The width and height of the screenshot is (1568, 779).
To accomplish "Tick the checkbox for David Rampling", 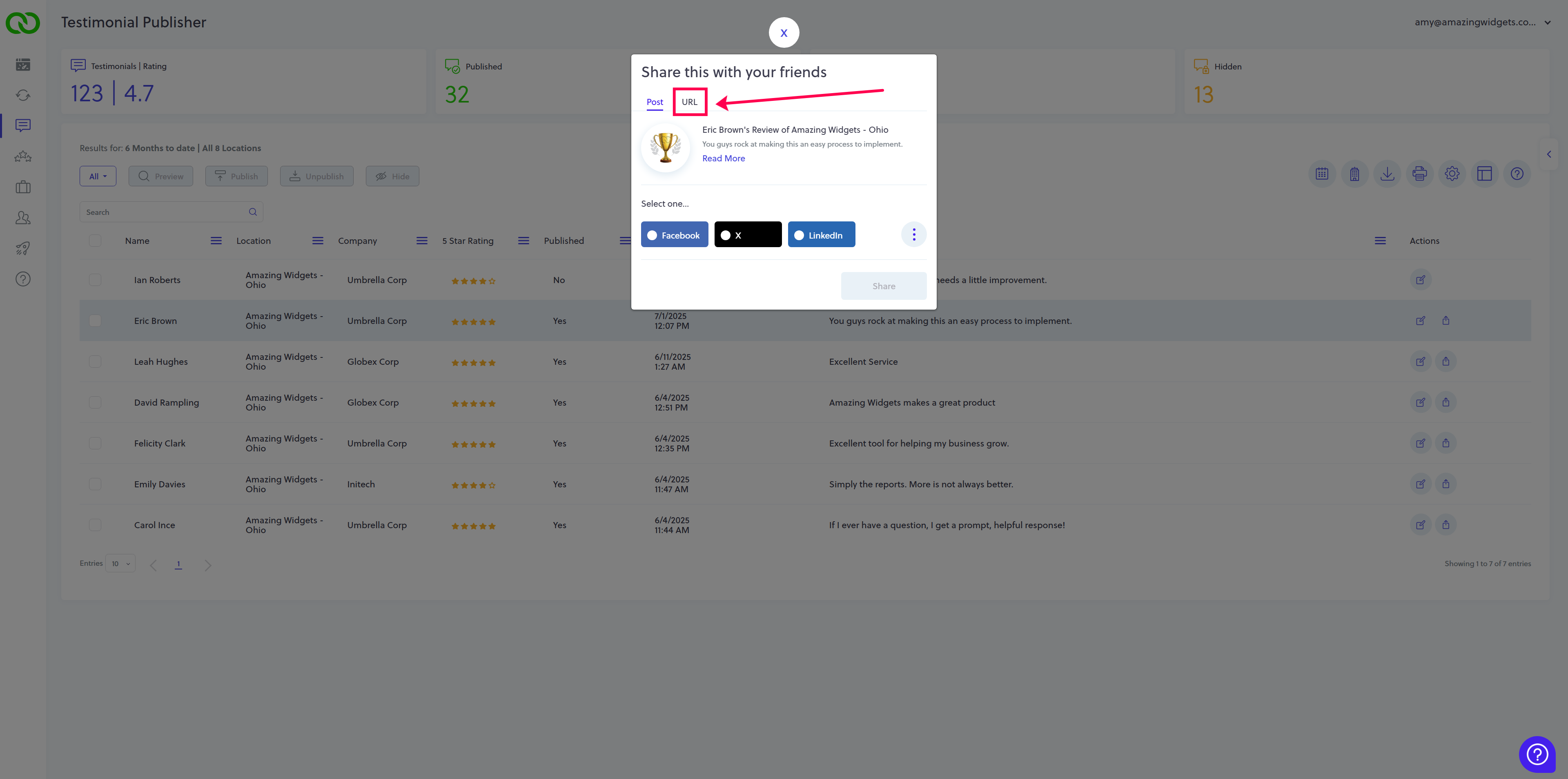I will pos(95,403).
